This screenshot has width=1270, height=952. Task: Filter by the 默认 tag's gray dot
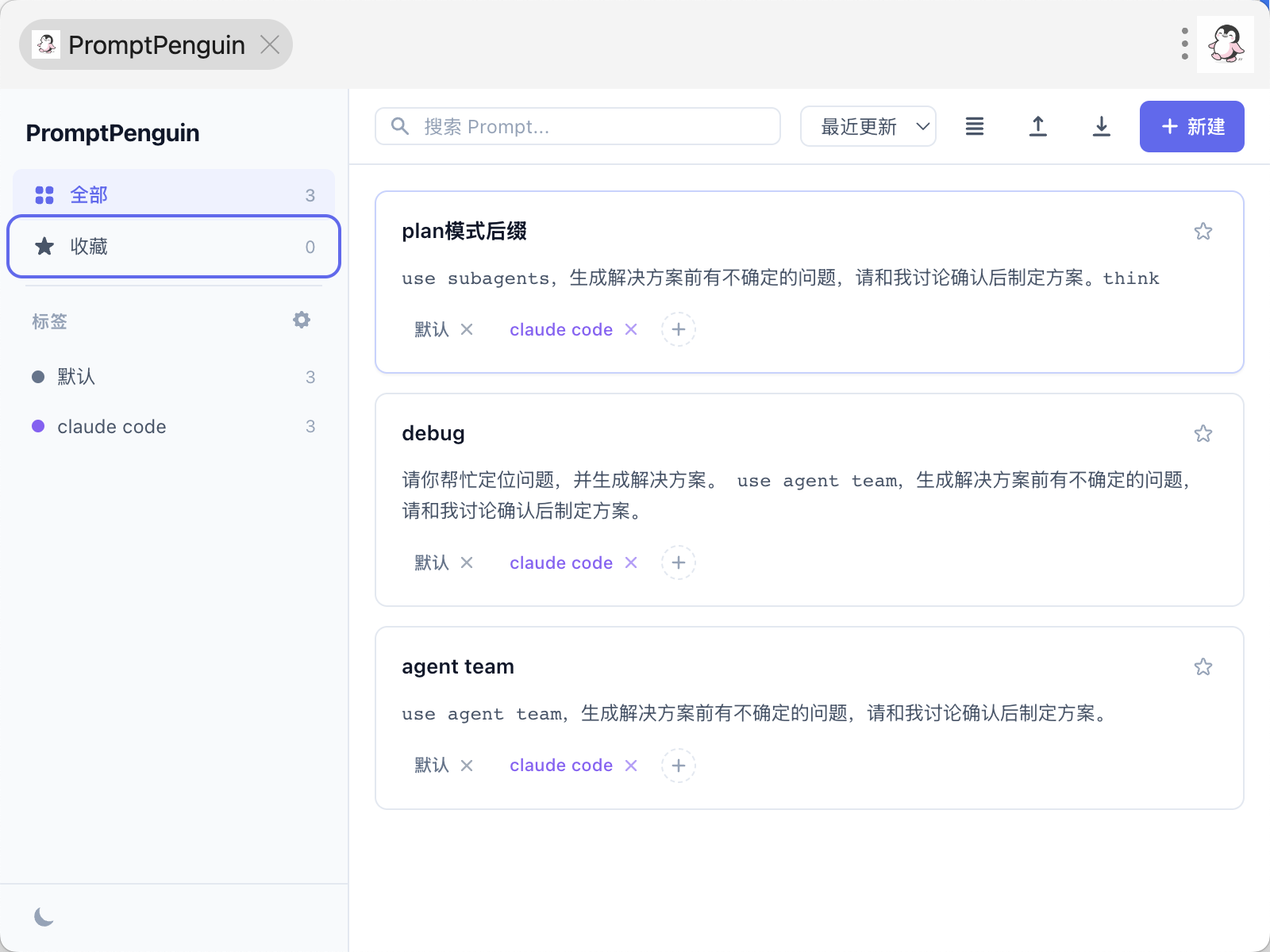tap(38, 377)
